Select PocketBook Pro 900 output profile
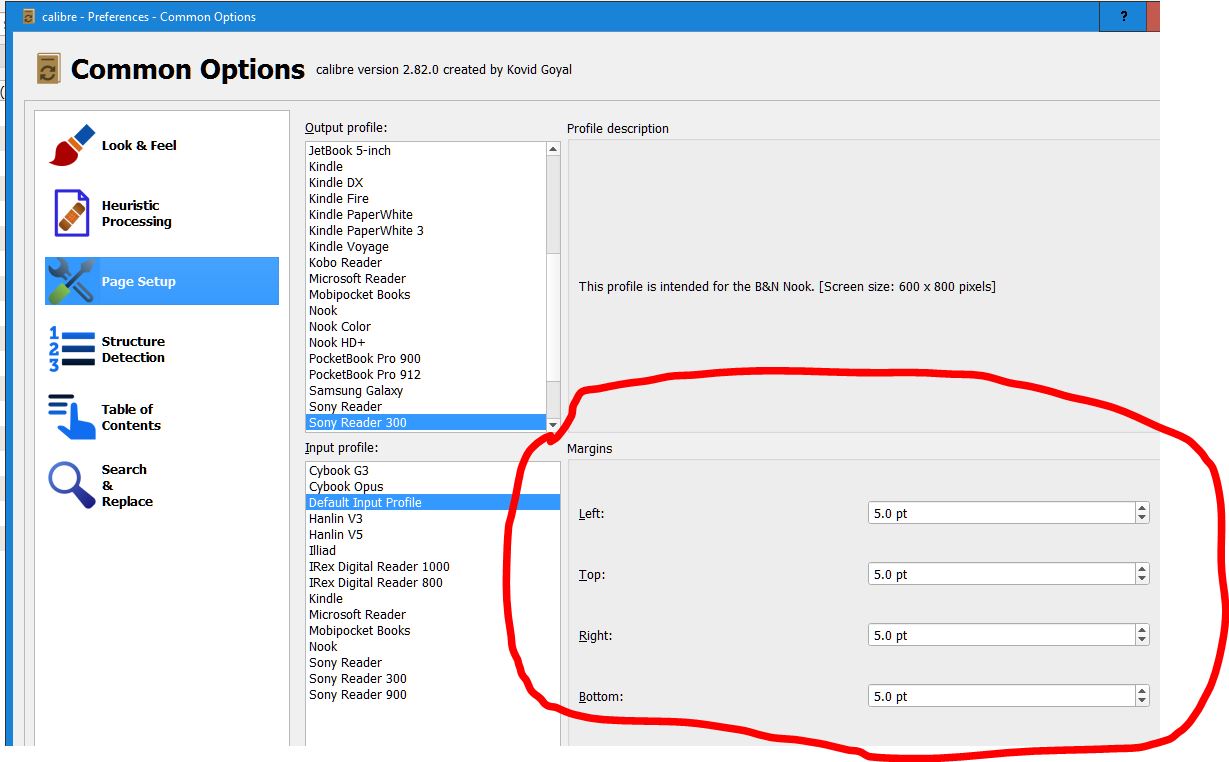 pyautogui.click(x=425, y=358)
